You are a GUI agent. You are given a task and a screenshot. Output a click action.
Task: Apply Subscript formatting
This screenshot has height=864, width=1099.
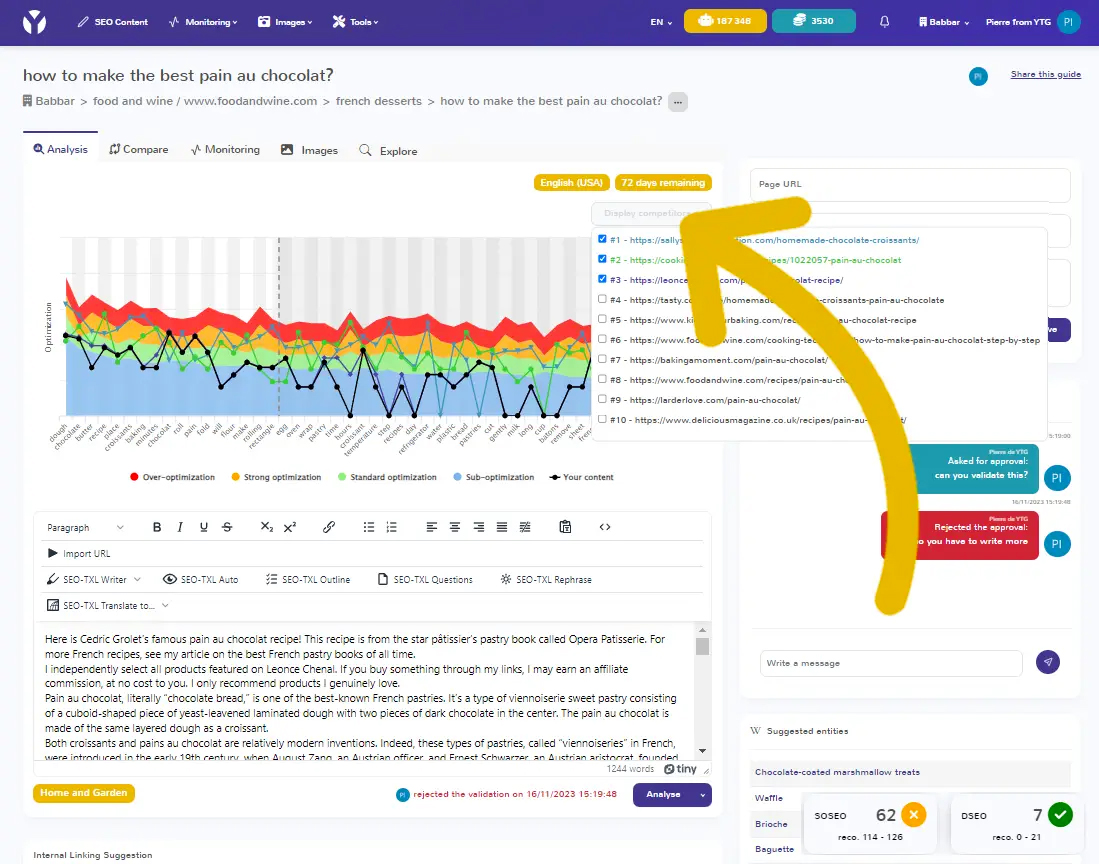pyautogui.click(x=267, y=527)
